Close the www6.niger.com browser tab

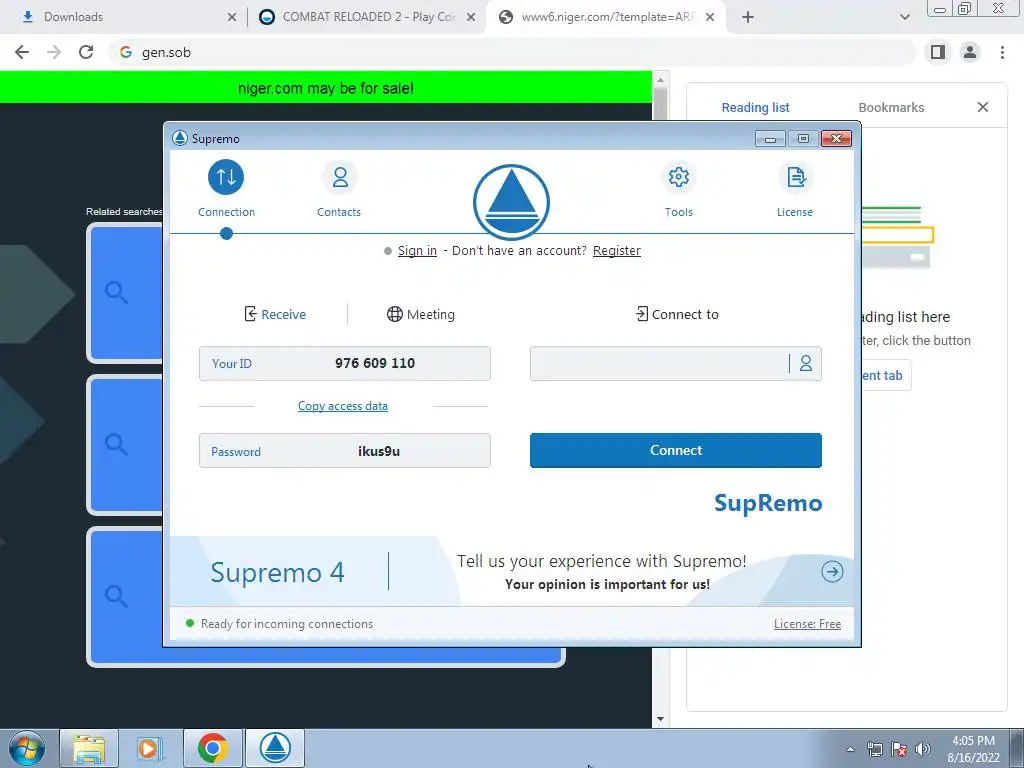(x=711, y=17)
